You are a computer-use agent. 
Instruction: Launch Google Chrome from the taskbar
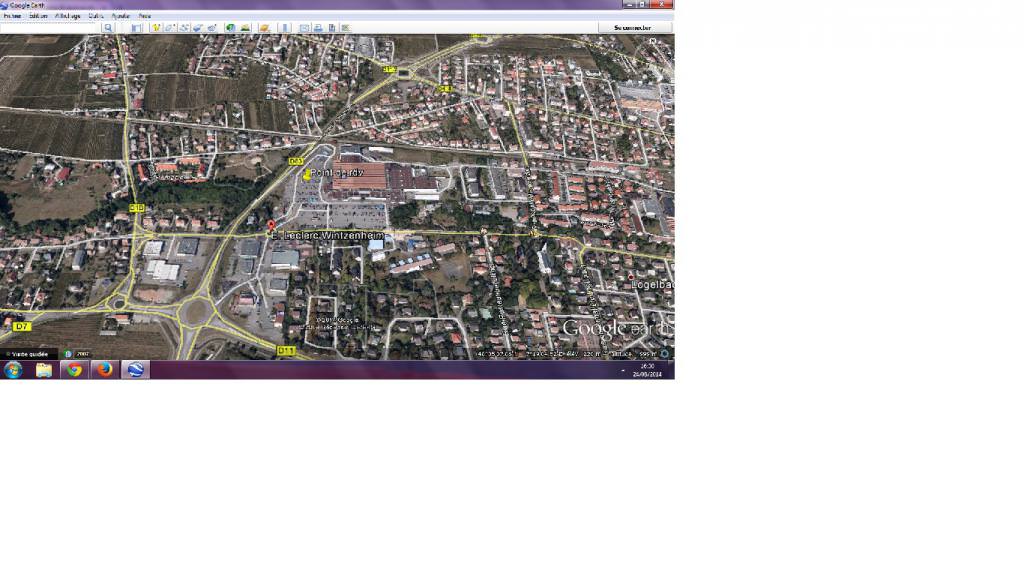(74, 370)
